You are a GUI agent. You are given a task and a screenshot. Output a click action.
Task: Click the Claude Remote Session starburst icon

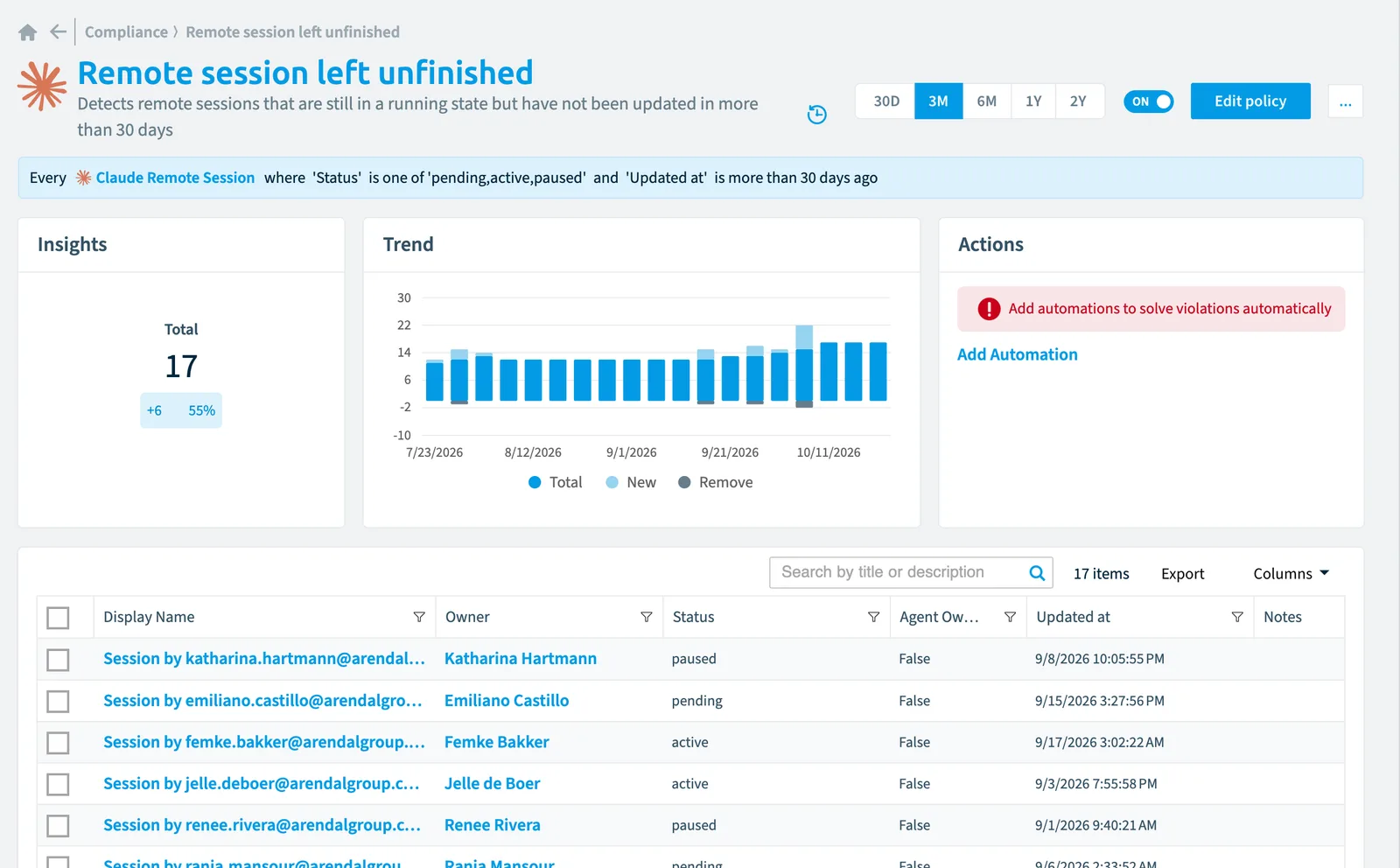(x=83, y=178)
